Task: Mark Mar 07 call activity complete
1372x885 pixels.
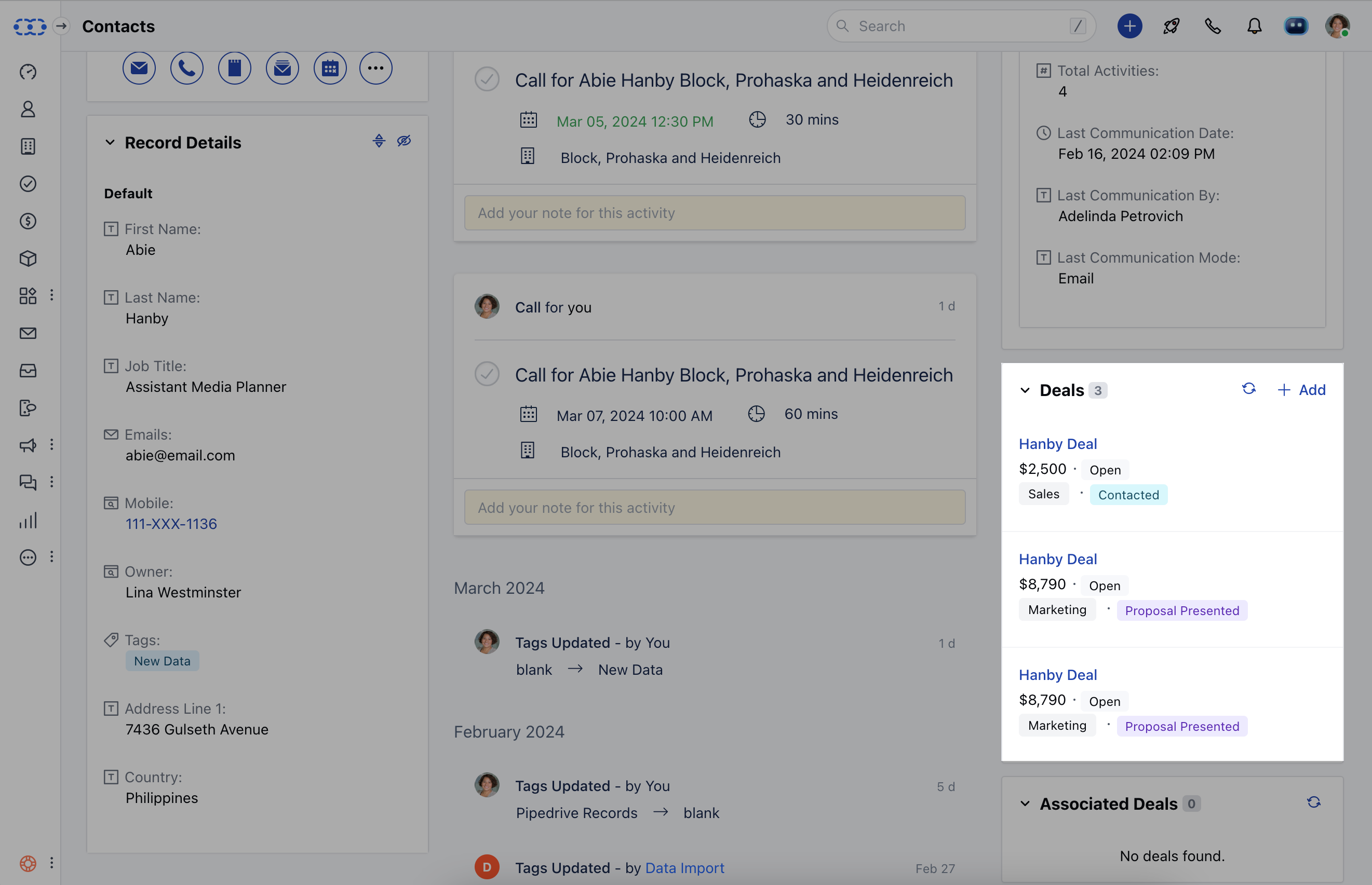Action: (x=487, y=374)
